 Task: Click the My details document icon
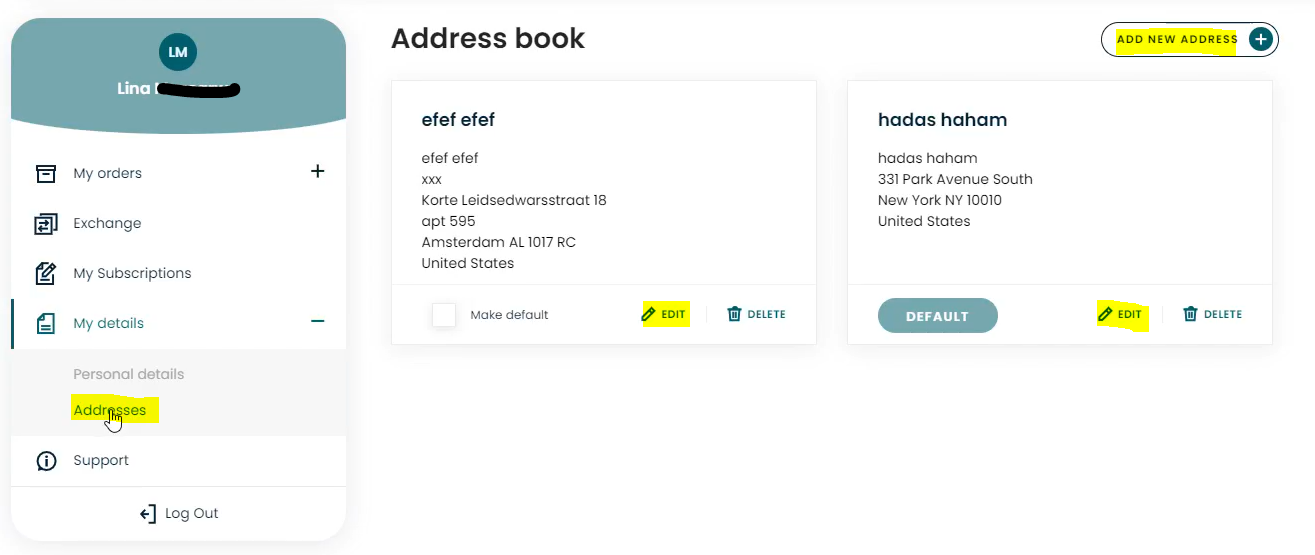[46, 323]
